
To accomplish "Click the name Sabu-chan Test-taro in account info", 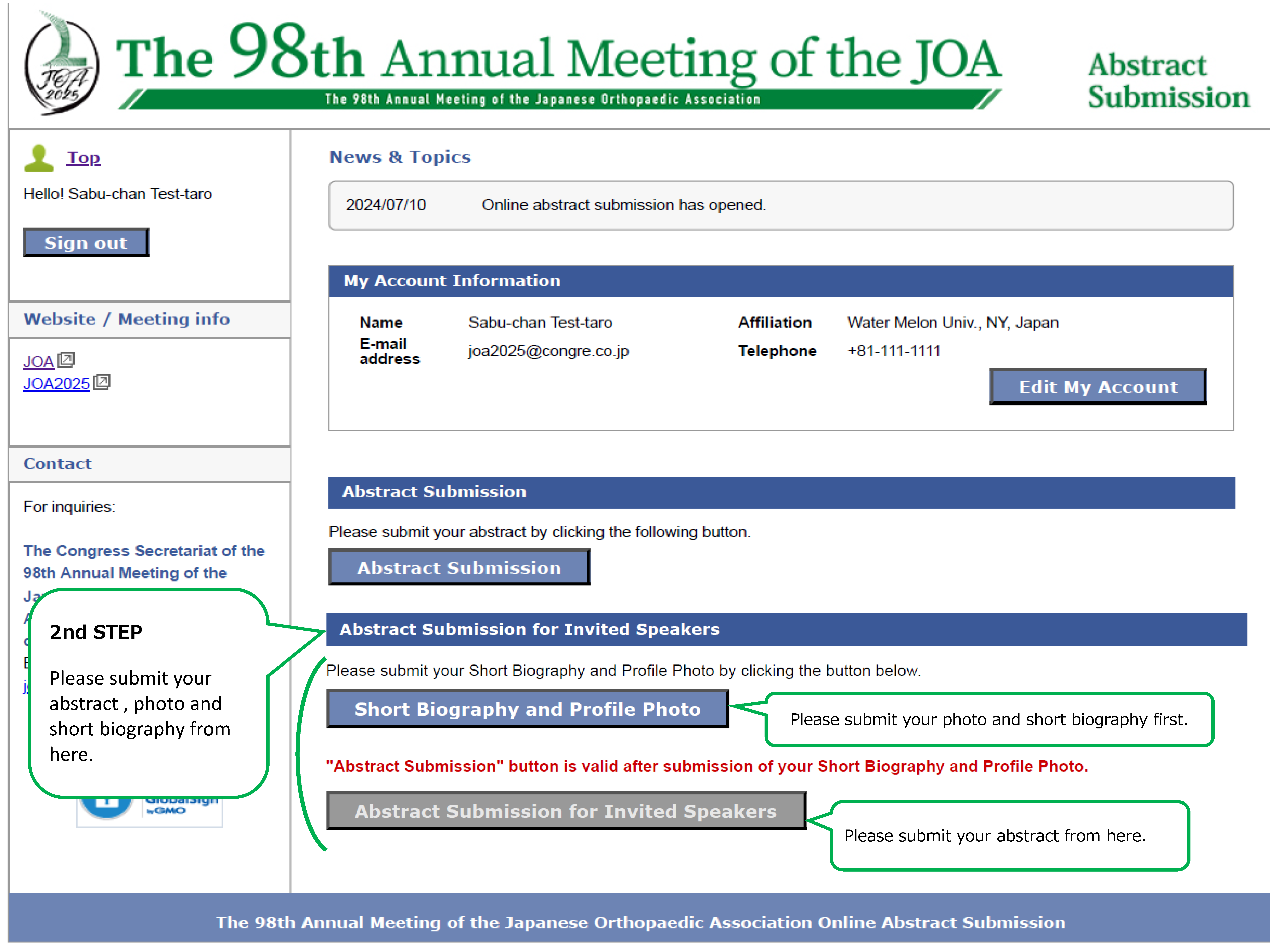I will 540,323.
